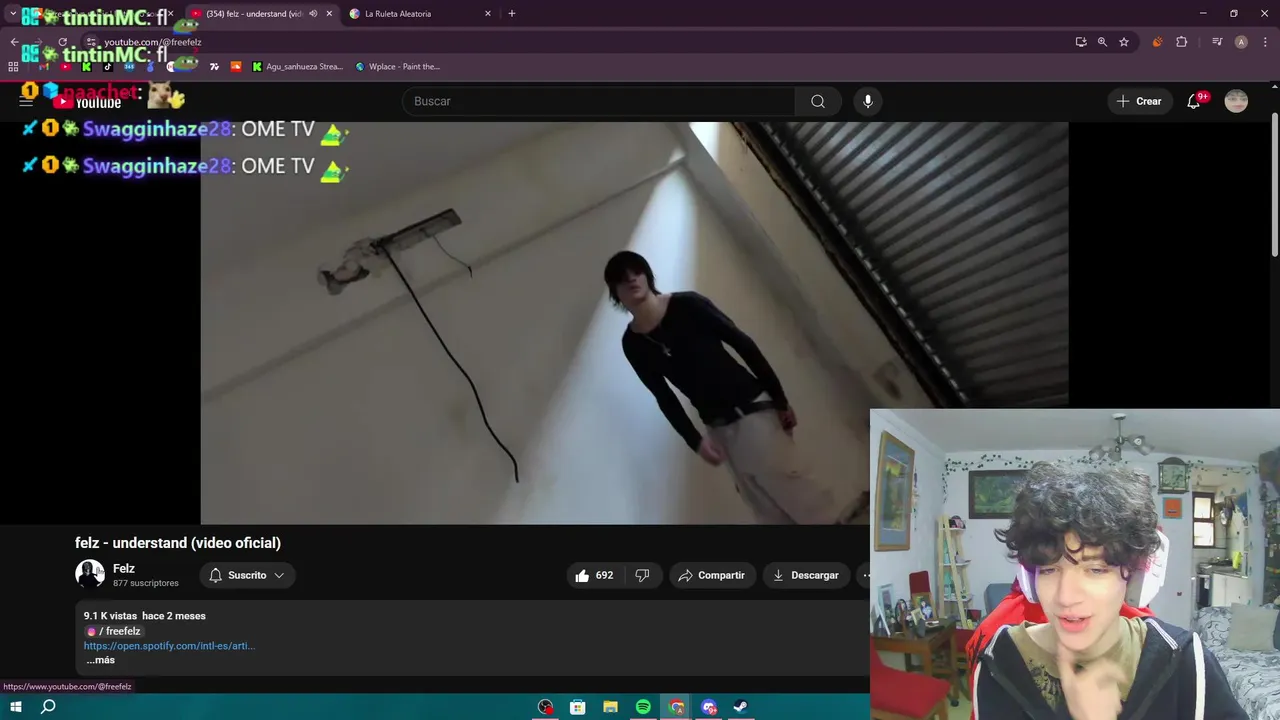Click the video title 'felz - understand (video oficial)'
The width and height of the screenshot is (1280, 720).
tap(178, 543)
